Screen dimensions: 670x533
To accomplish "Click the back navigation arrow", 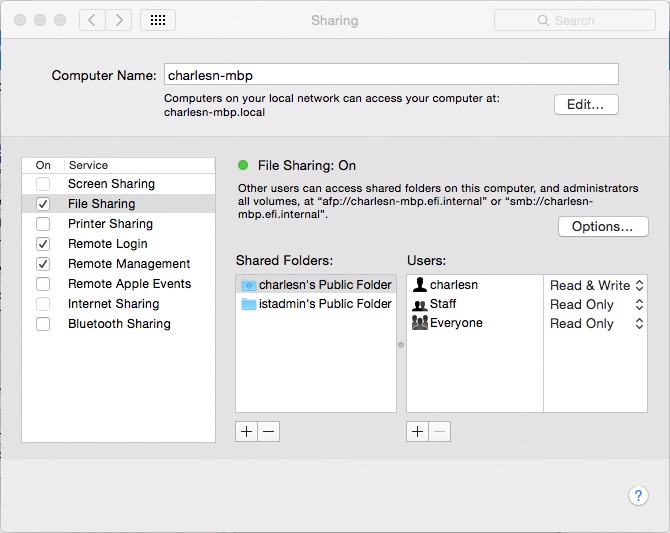I will click(93, 20).
